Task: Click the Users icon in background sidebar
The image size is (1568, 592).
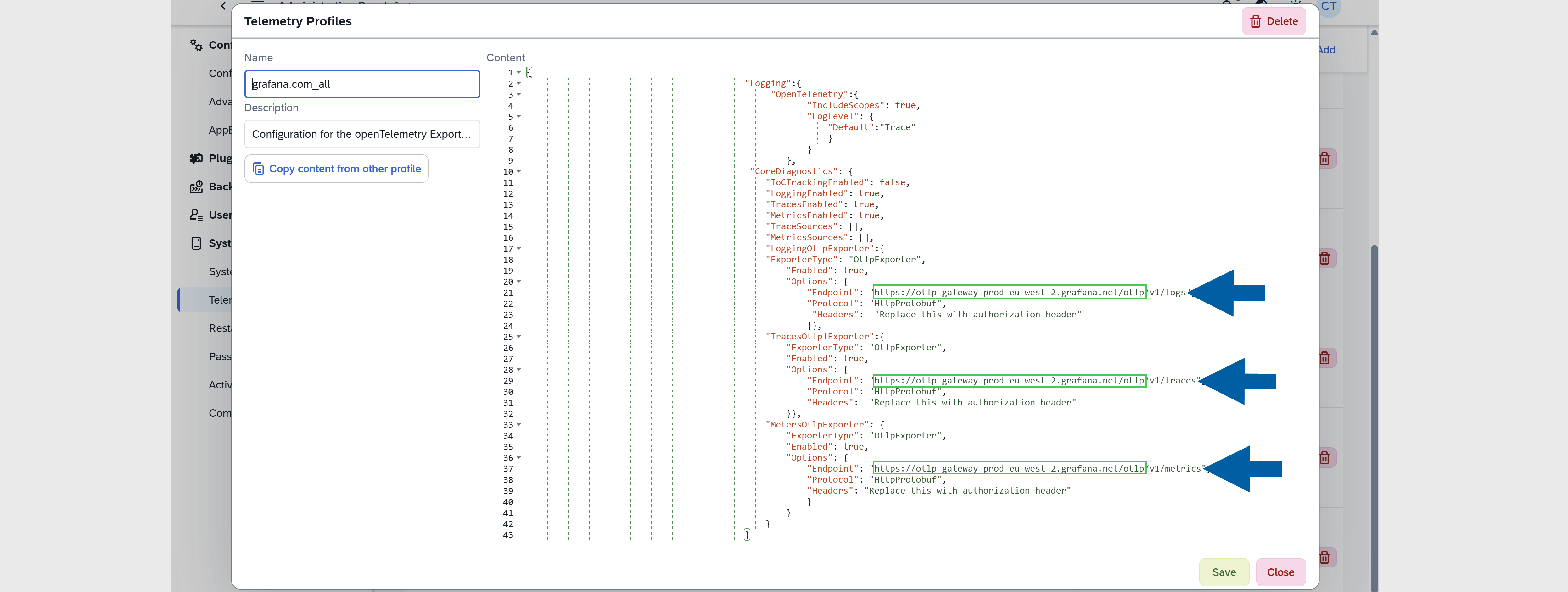Action: point(196,215)
